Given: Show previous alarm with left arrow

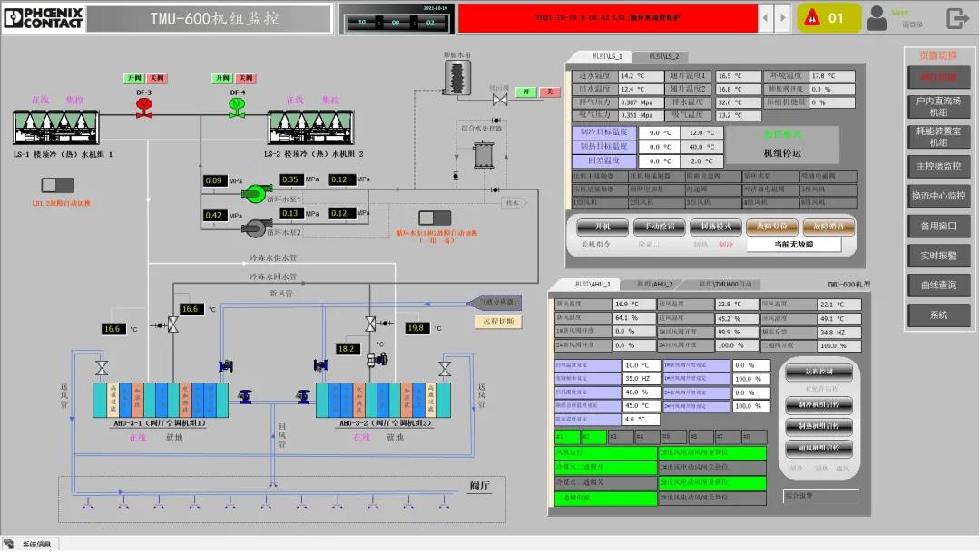Looking at the screenshot, I should tap(766, 18).
